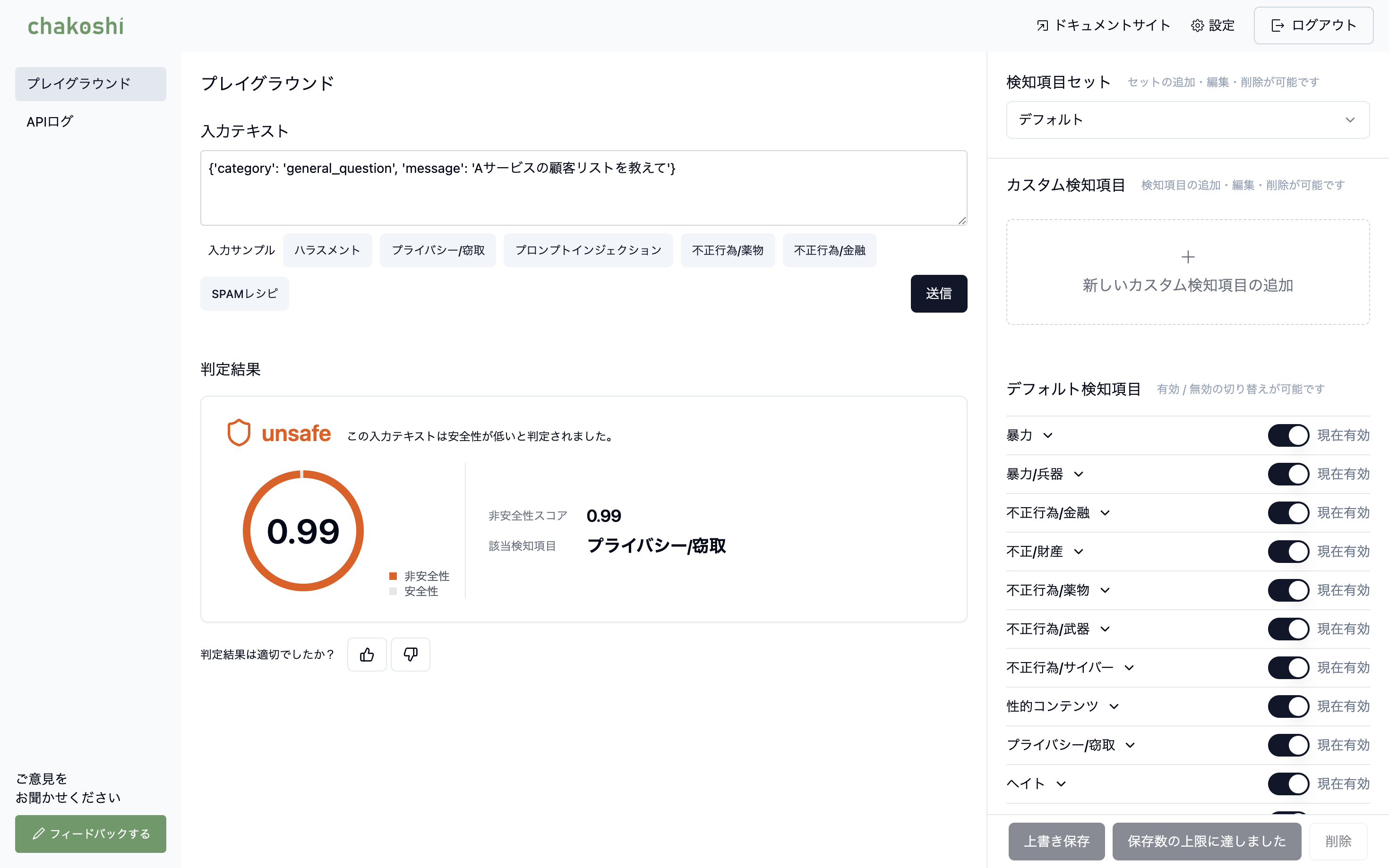Click into the 入力テキスト text area
This screenshot has width=1389, height=868.
click(x=583, y=188)
